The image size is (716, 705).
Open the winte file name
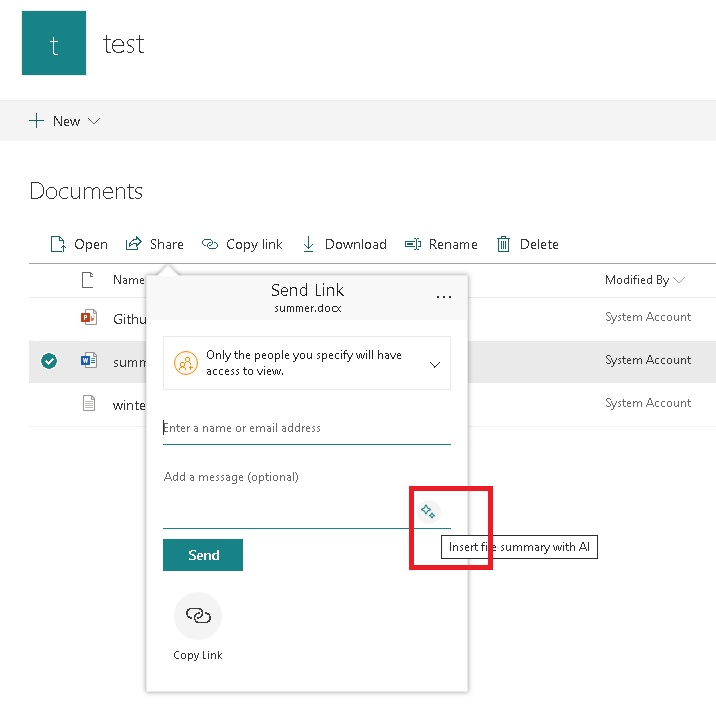(x=129, y=405)
